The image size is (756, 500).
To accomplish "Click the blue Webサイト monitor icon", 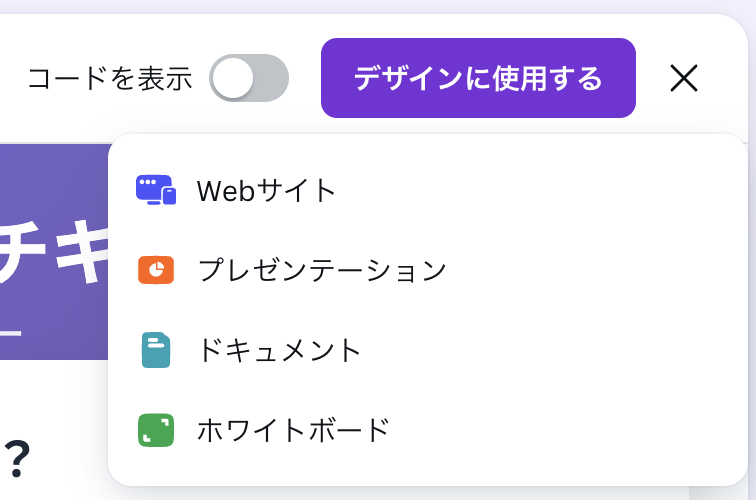I will click(156, 190).
